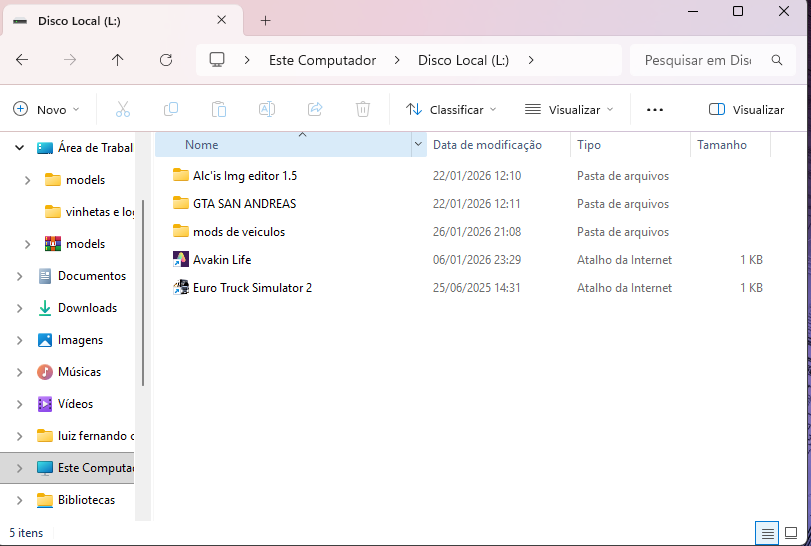Click the Share icon in toolbar
This screenshot has width=811, height=546.
315,109
